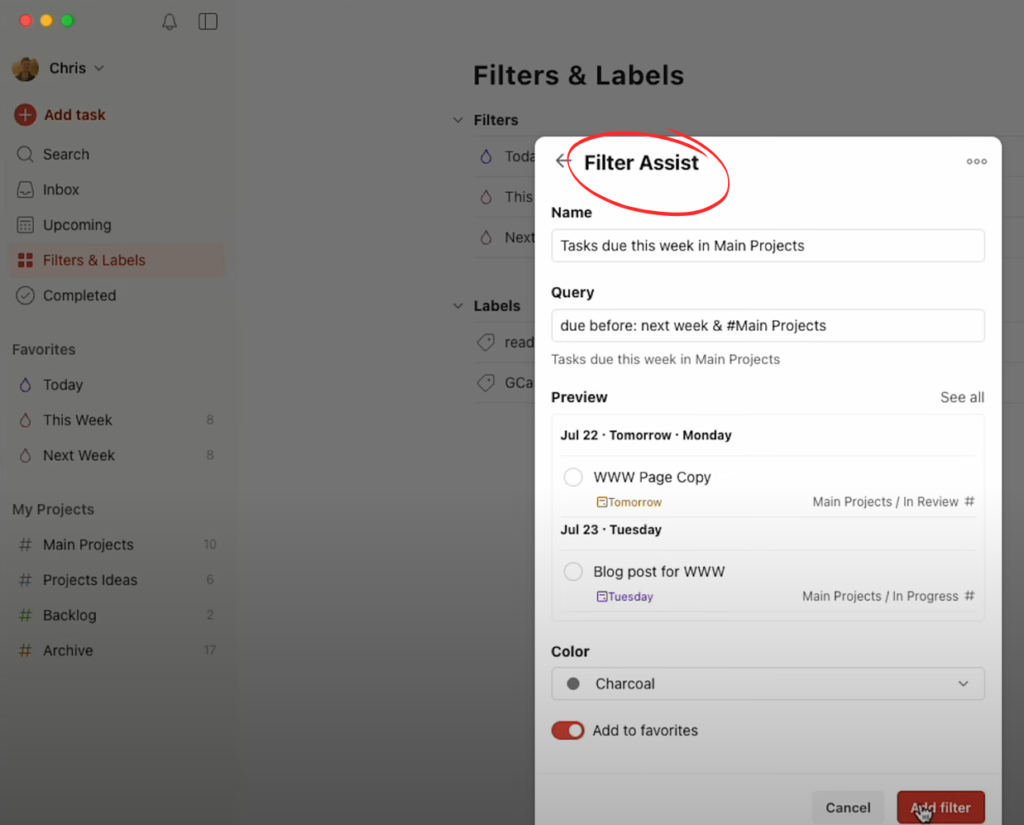Click the Search magnifier icon
This screenshot has height=825, width=1024.
click(25, 154)
